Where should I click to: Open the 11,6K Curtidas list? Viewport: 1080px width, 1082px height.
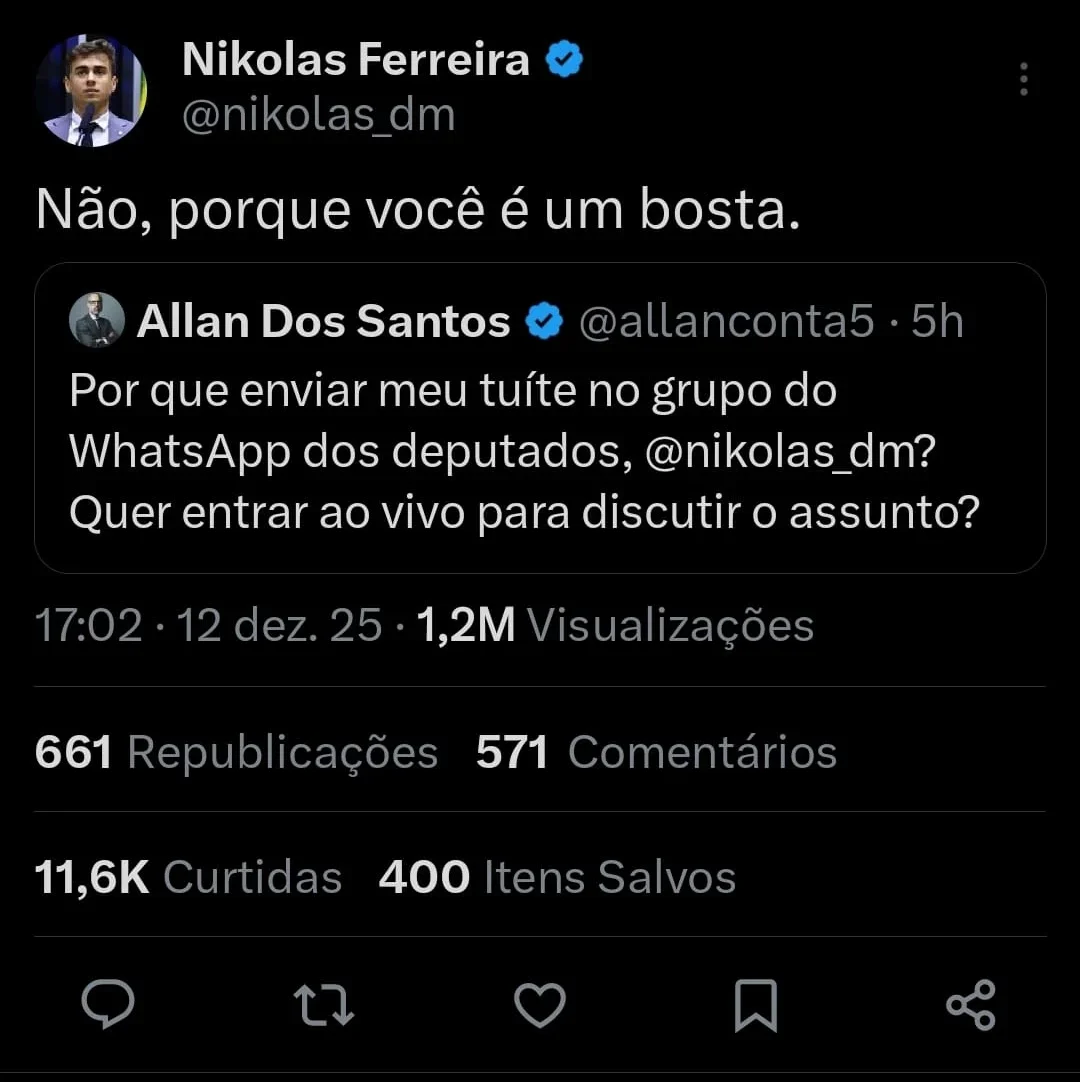pyautogui.click(x=188, y=876)
